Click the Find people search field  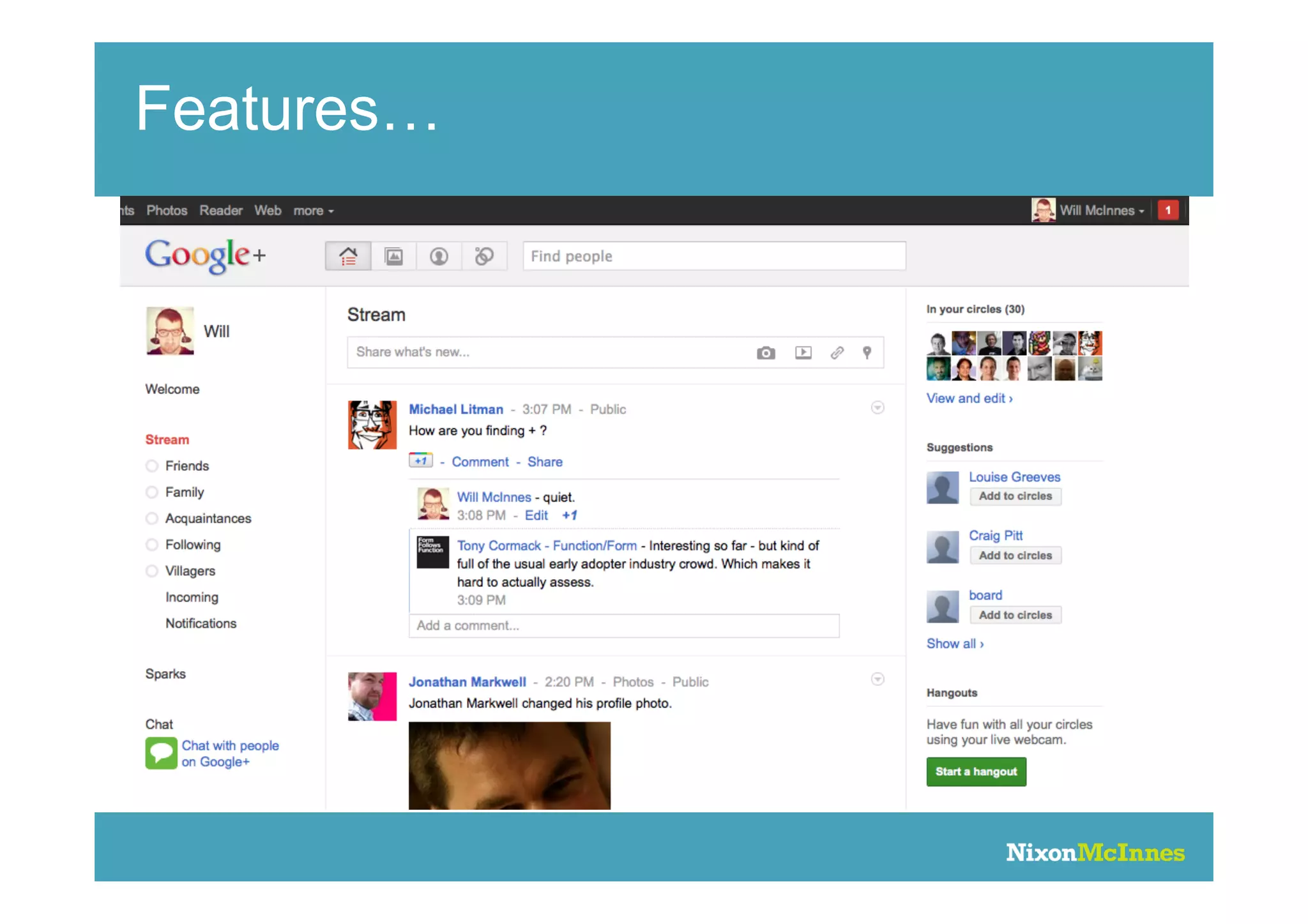click(714, 256)
